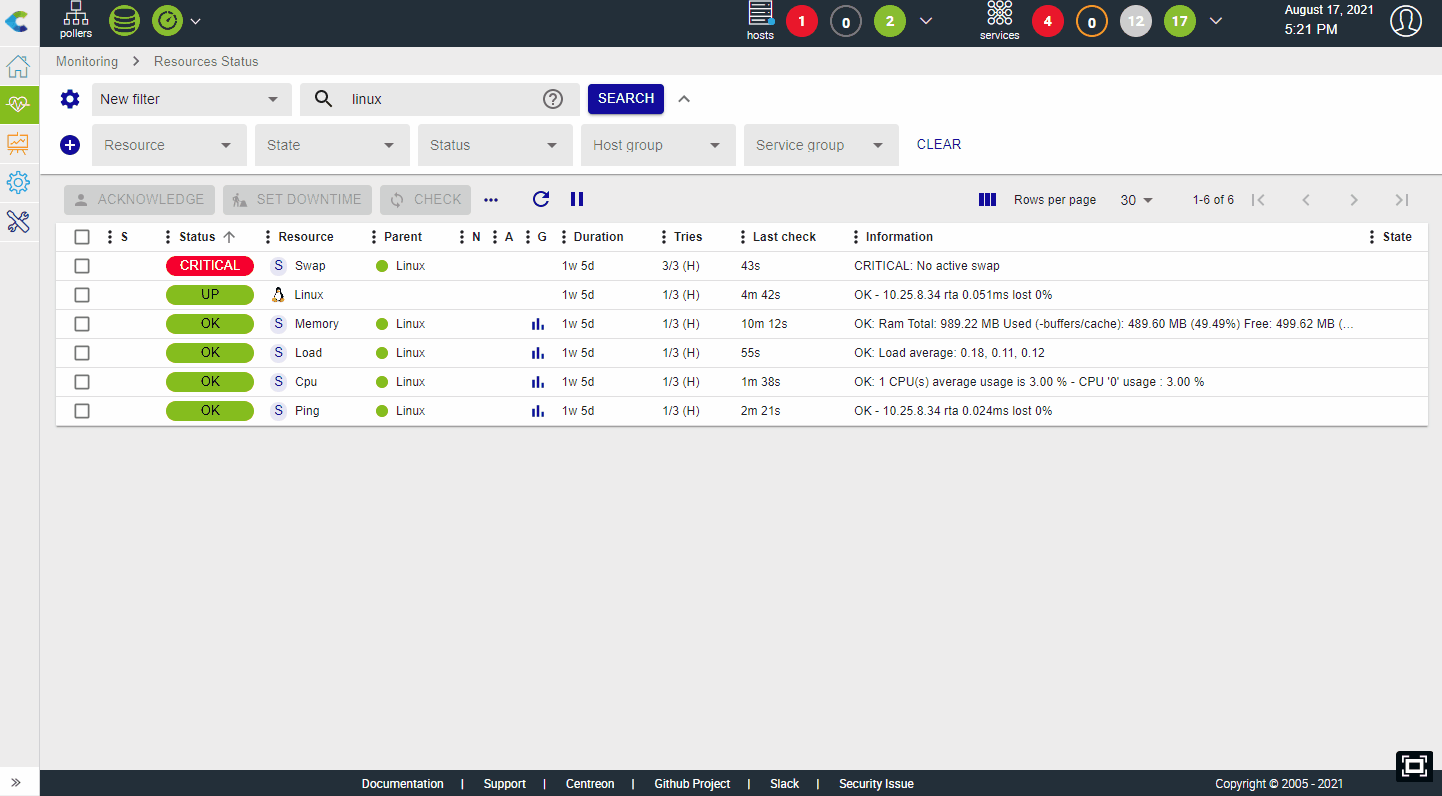
Task: Check the Ping row checkbox
Action: (x=82, y=411)
